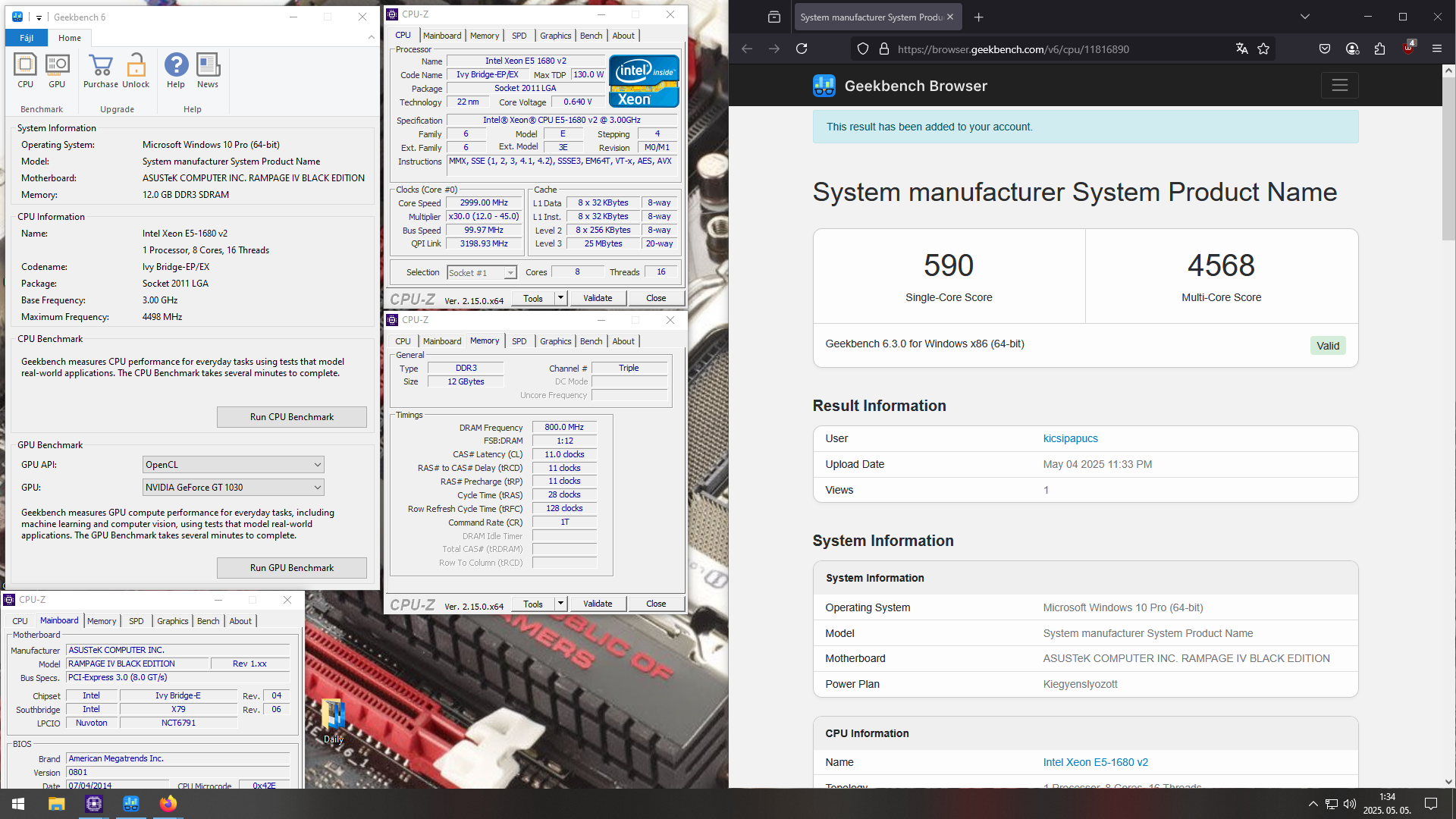Viewport: 1456px width, 819px height.
Task: Click the uBlock extension icon with badge
Action: pyautogui.click(x=1408, y=48)
